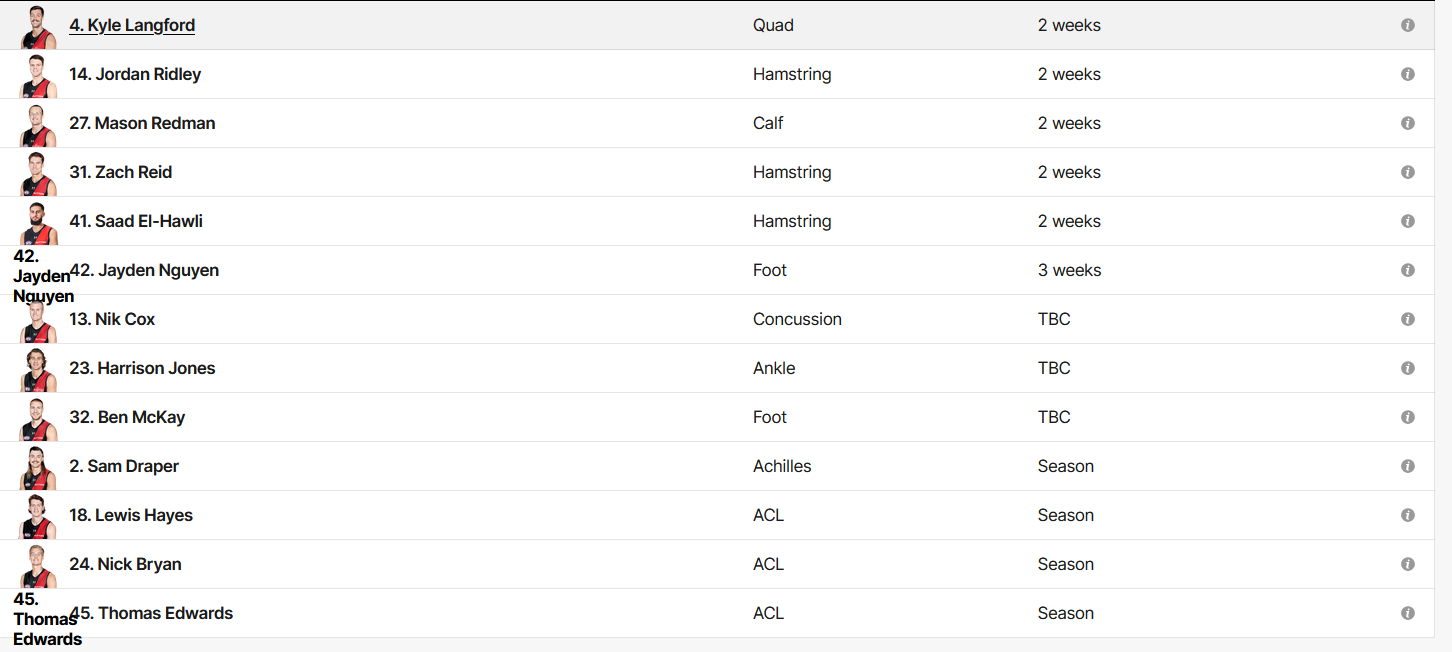Image resolution: width=1452 pixels, height=652 pixels.
Task: Open 23. Harrison Jones player name
Action: tap(142, 368)
